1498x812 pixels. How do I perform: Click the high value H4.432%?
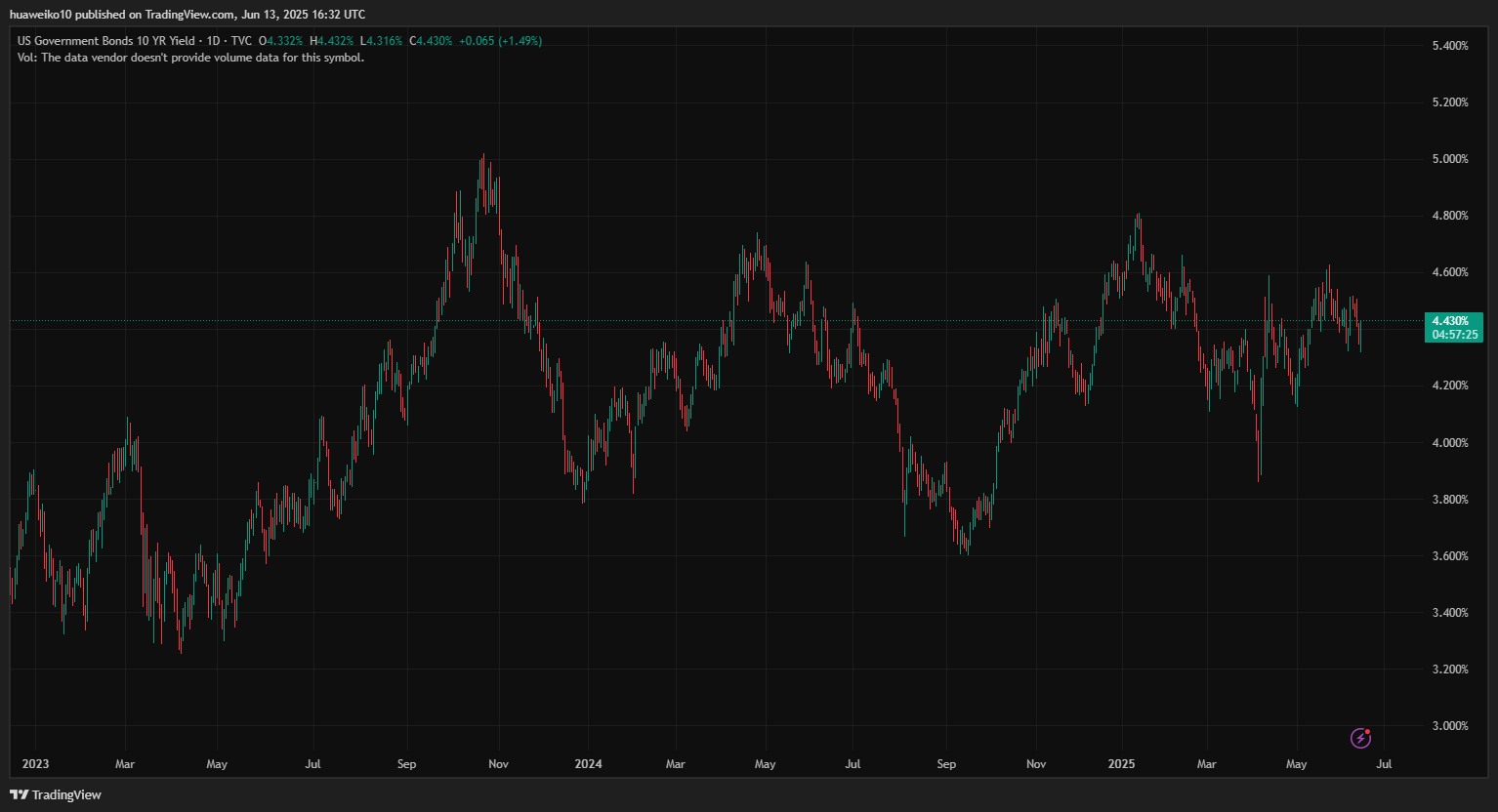pyautogui.click(x=331, y=41)
